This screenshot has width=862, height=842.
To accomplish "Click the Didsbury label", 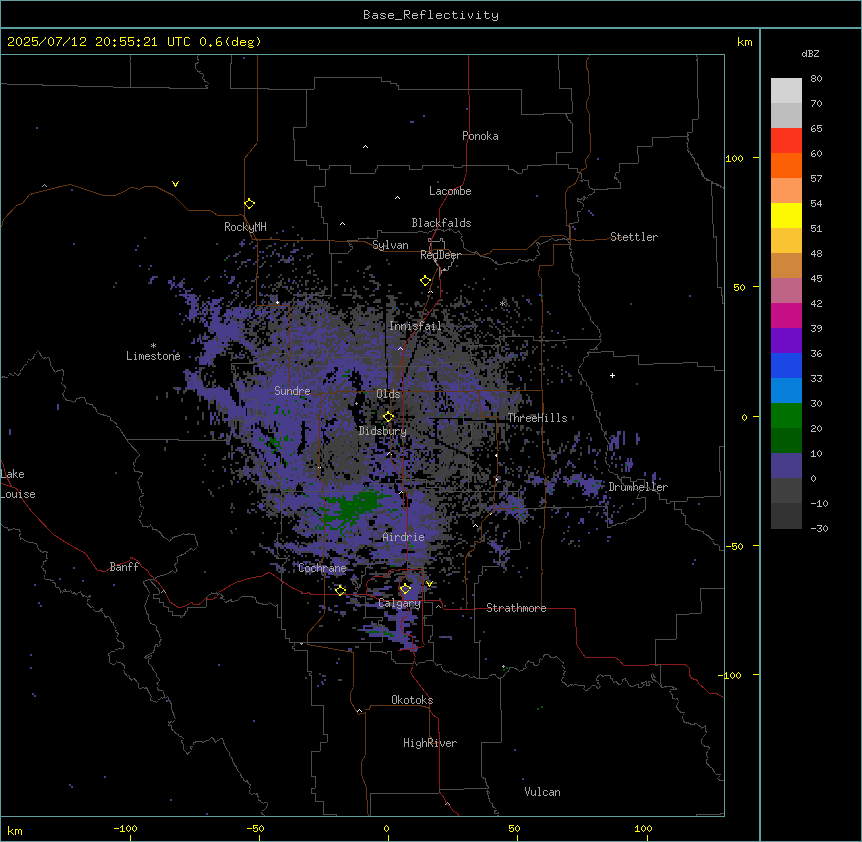I will (383, 431).
